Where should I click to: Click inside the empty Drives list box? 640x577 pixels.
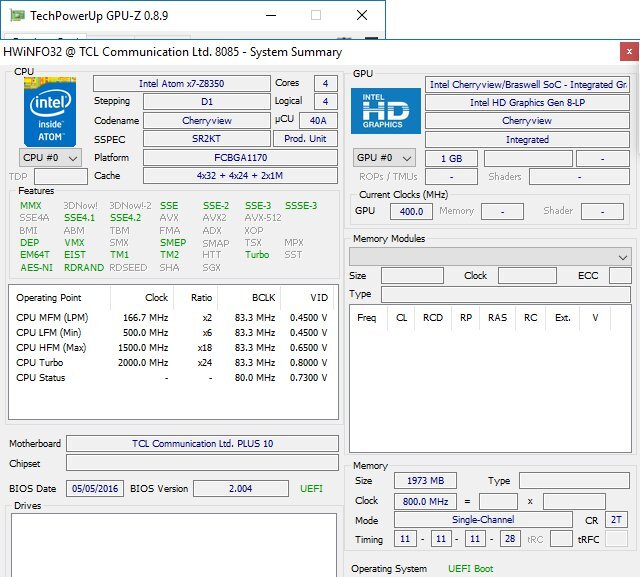(173, 545)
